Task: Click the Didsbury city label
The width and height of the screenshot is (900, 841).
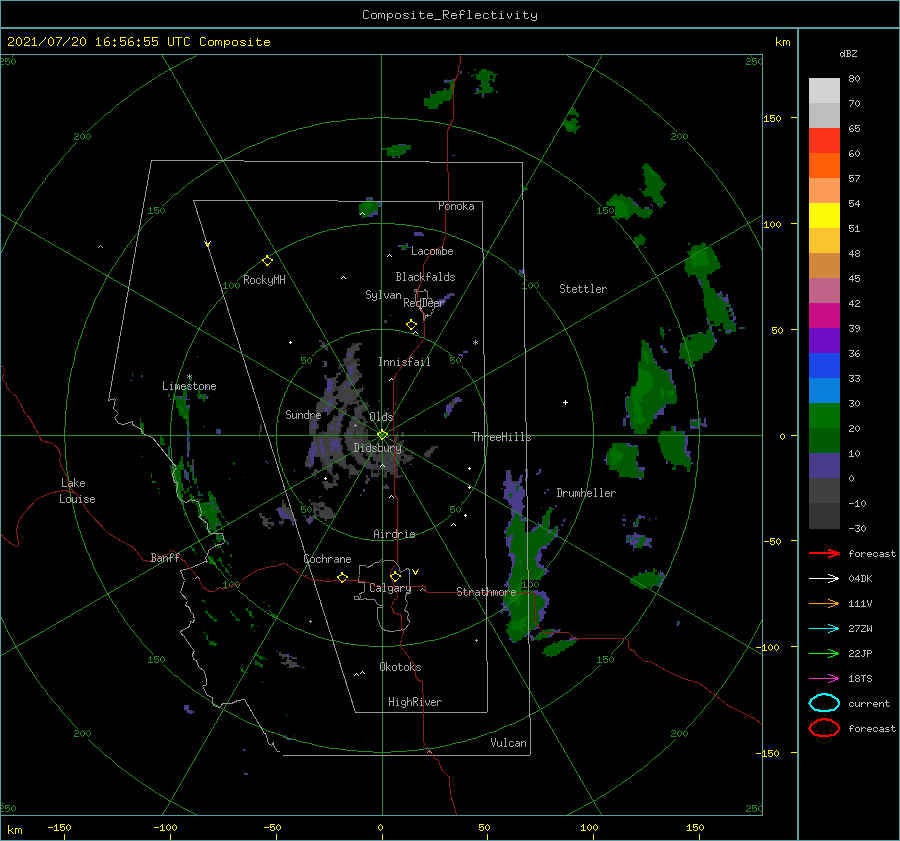Action: [x=378, y=448]
